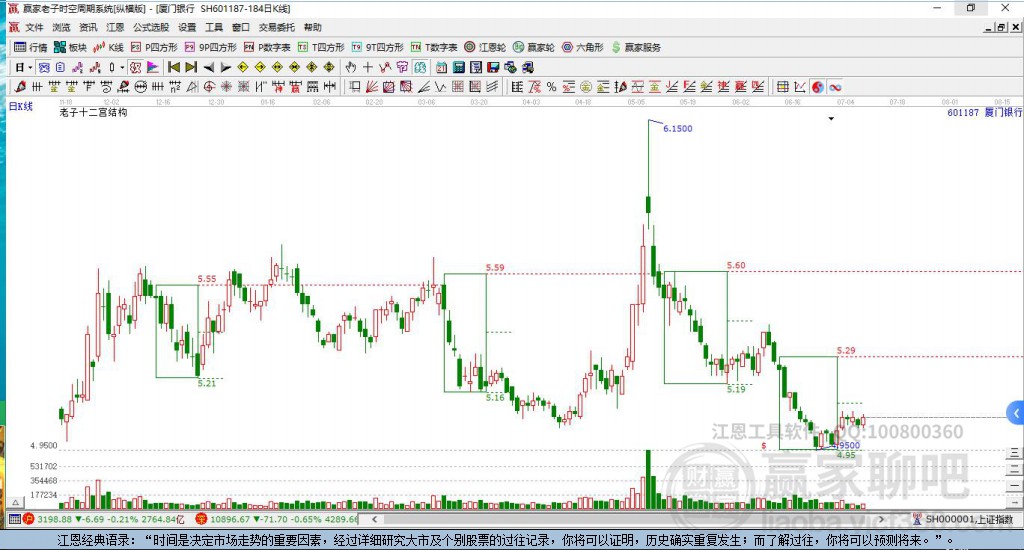Click the blue side-panel arrow at right edge
Screen dimensions: 1024x550
click(x=1016, y=412)
